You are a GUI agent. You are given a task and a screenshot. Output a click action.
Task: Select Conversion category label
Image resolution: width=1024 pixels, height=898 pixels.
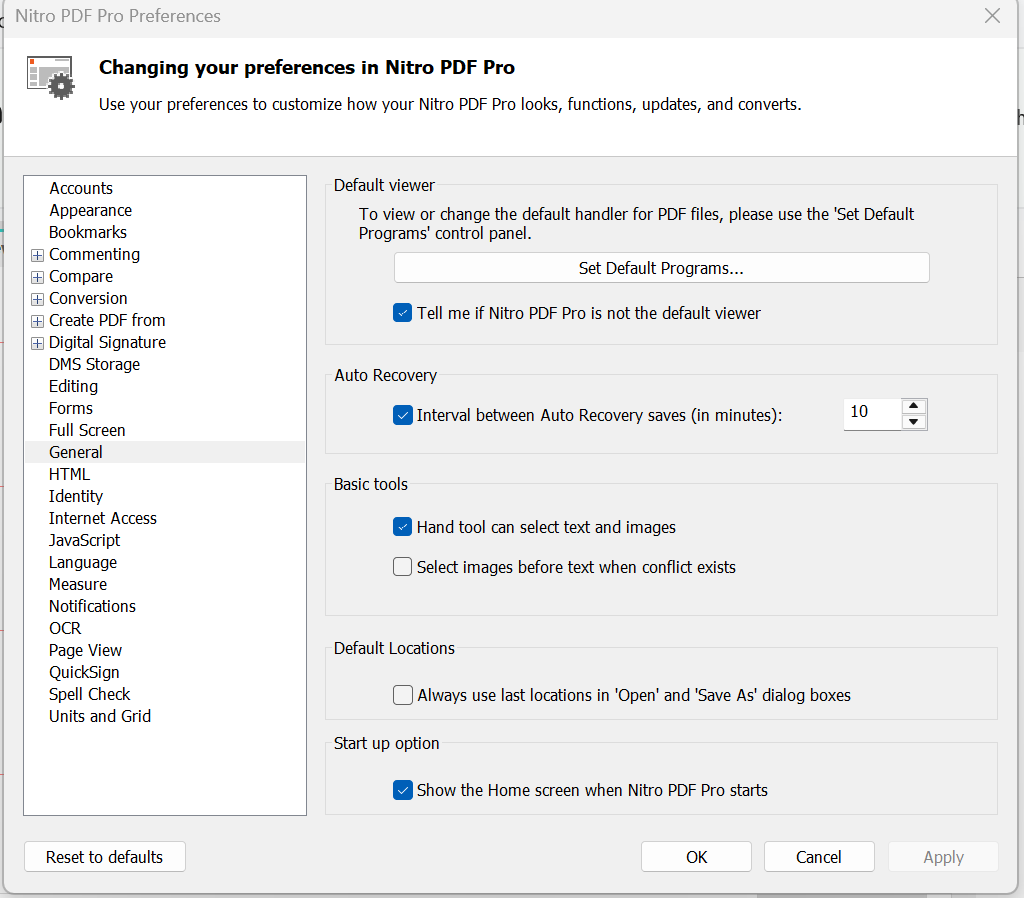coord(88,298)
